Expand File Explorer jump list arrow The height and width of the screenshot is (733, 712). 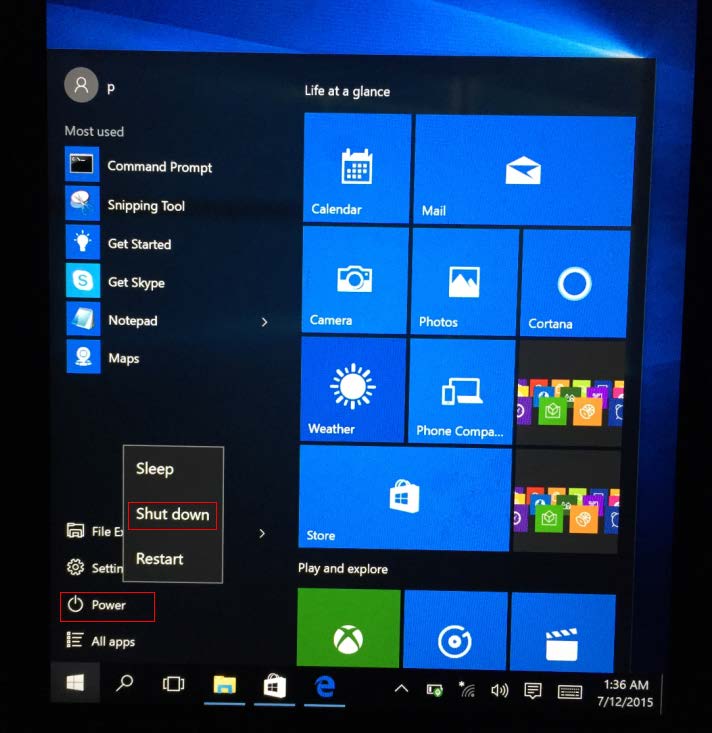[x=262, y=533]
